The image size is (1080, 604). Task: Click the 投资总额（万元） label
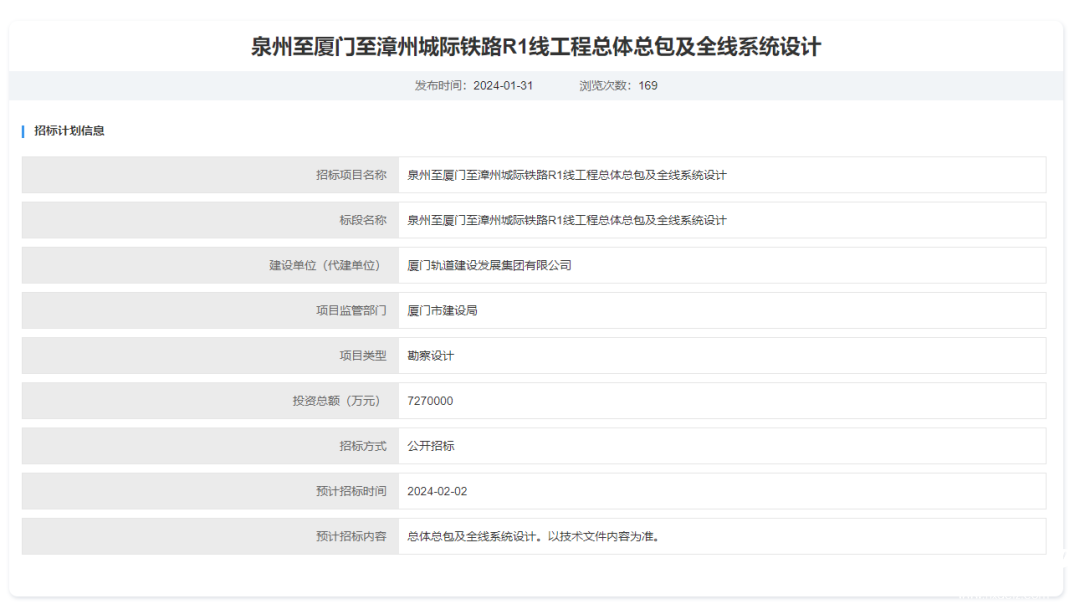[339, 401]
